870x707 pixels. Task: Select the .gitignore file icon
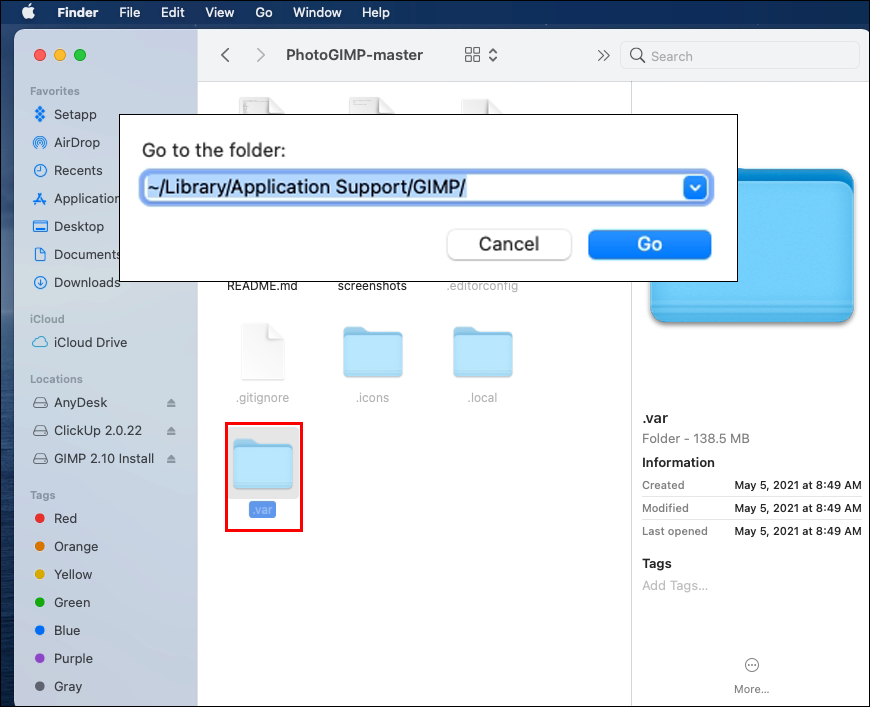tap(262, 352)
